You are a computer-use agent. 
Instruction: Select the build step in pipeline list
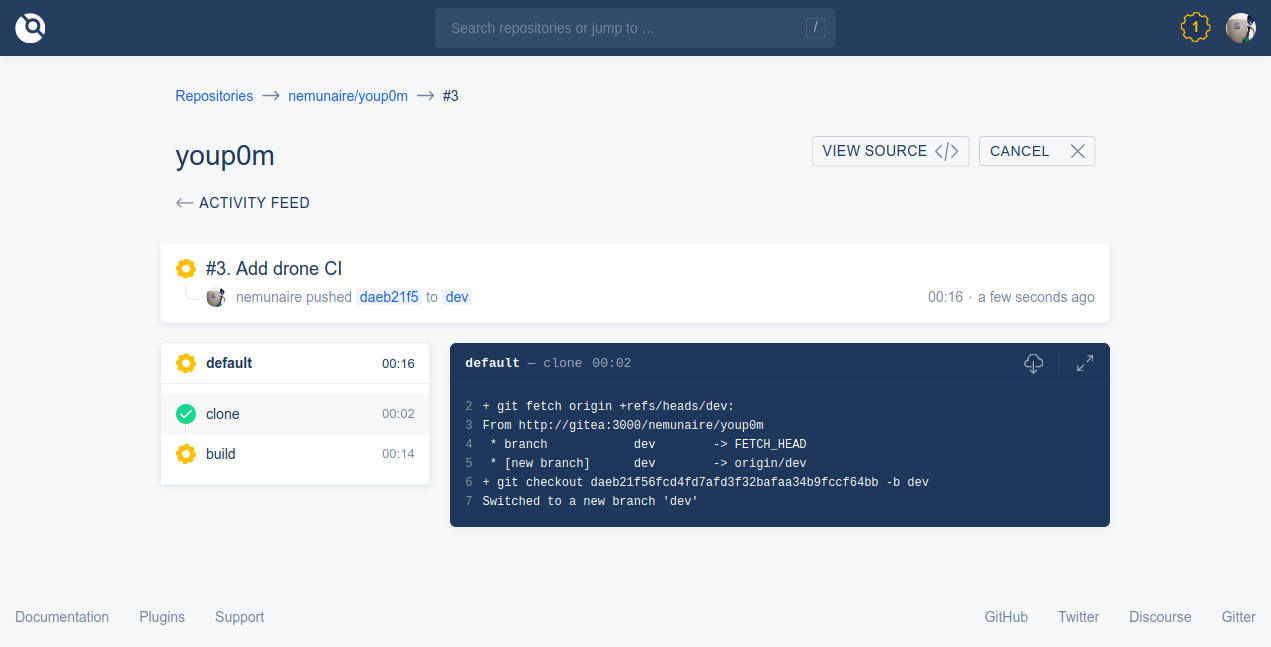295,454
